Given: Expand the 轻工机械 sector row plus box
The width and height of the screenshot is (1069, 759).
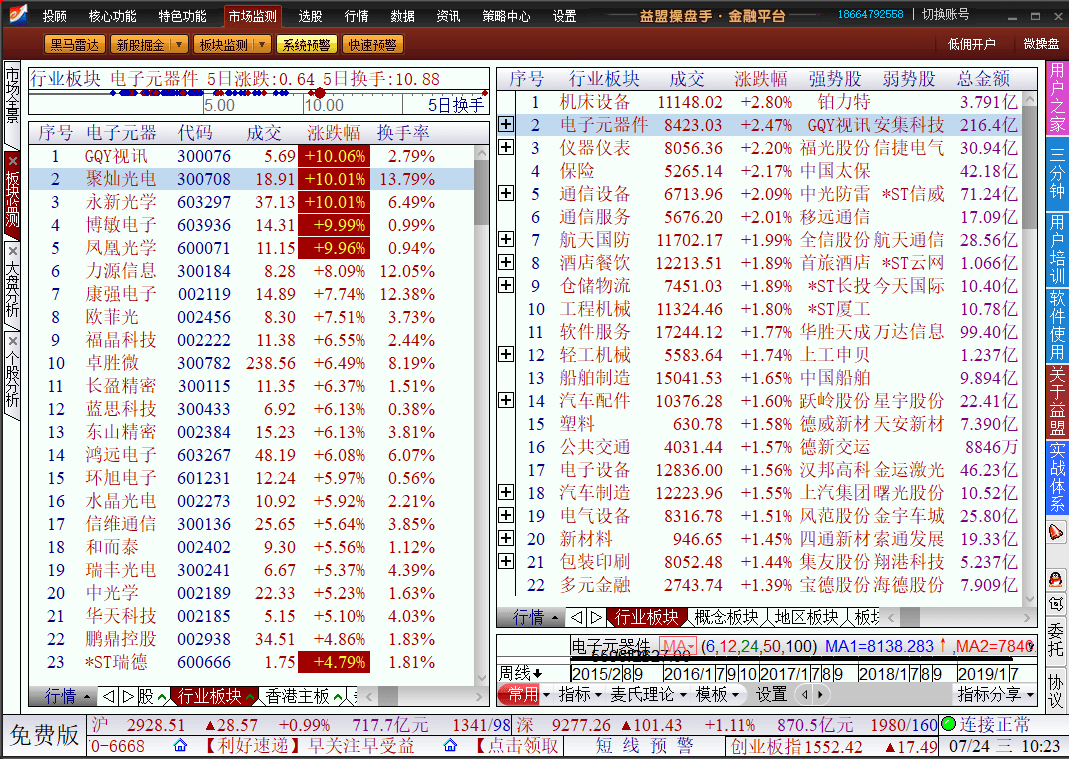Looking at the screenshot, I should coord(506,354).
